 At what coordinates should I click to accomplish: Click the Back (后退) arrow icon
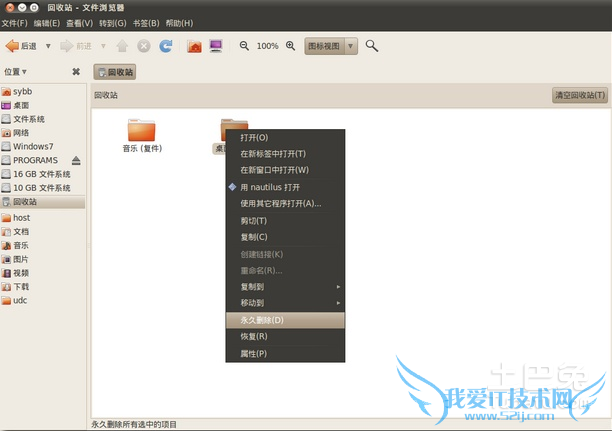point(12,46)
